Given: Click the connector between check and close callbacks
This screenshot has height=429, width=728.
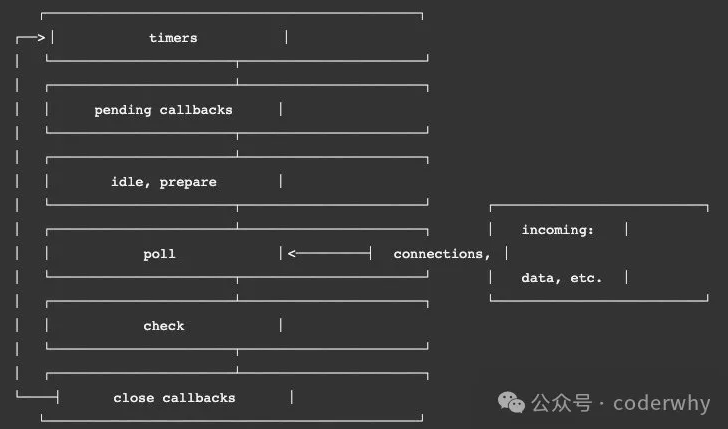Looking at the screenshot, I should pos(237,361).
